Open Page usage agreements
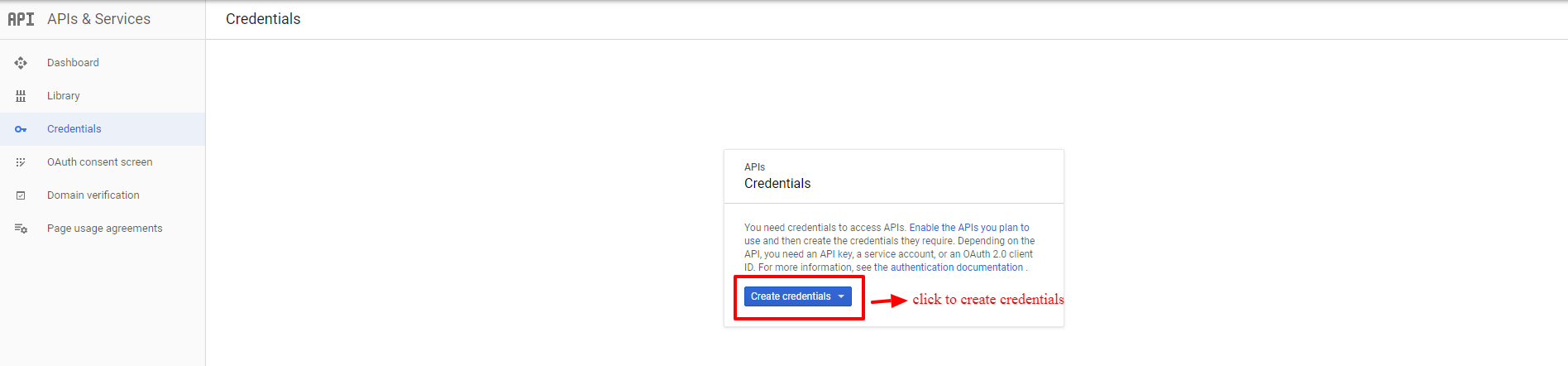Viewport: 1568px width, 366px height. point(103,229)
